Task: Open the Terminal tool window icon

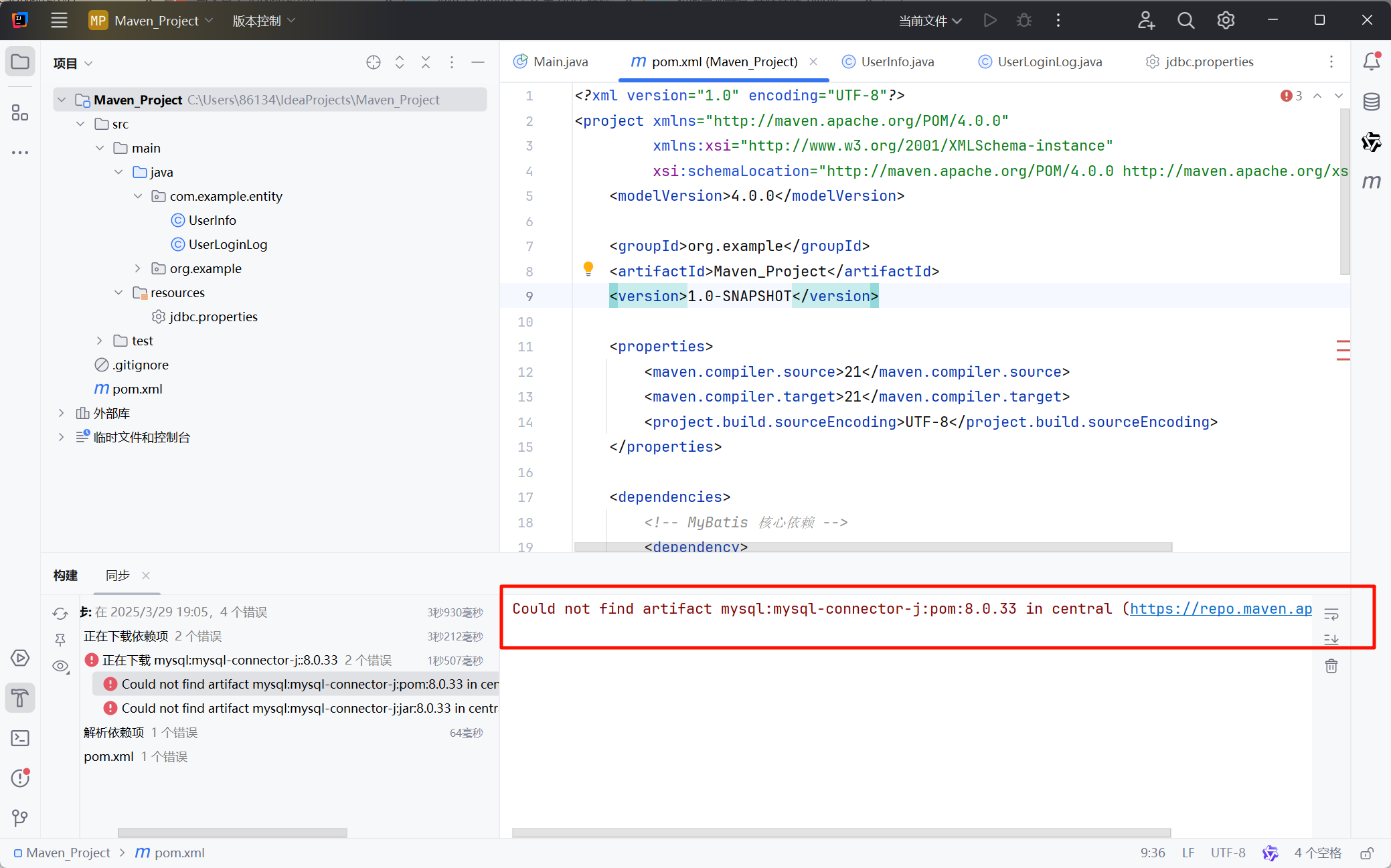Action: (20, 738)
